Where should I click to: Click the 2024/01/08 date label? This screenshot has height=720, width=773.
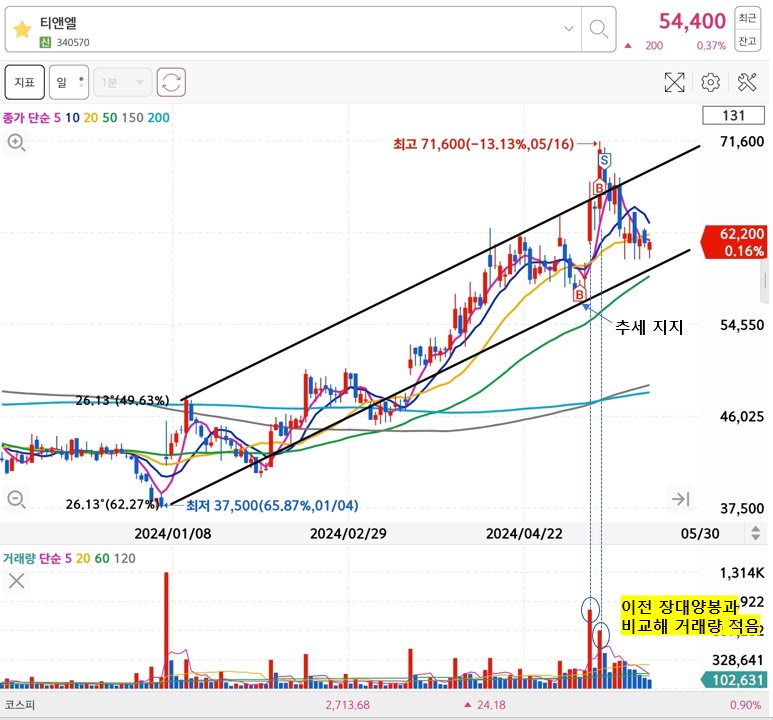[x=173, y=533]
